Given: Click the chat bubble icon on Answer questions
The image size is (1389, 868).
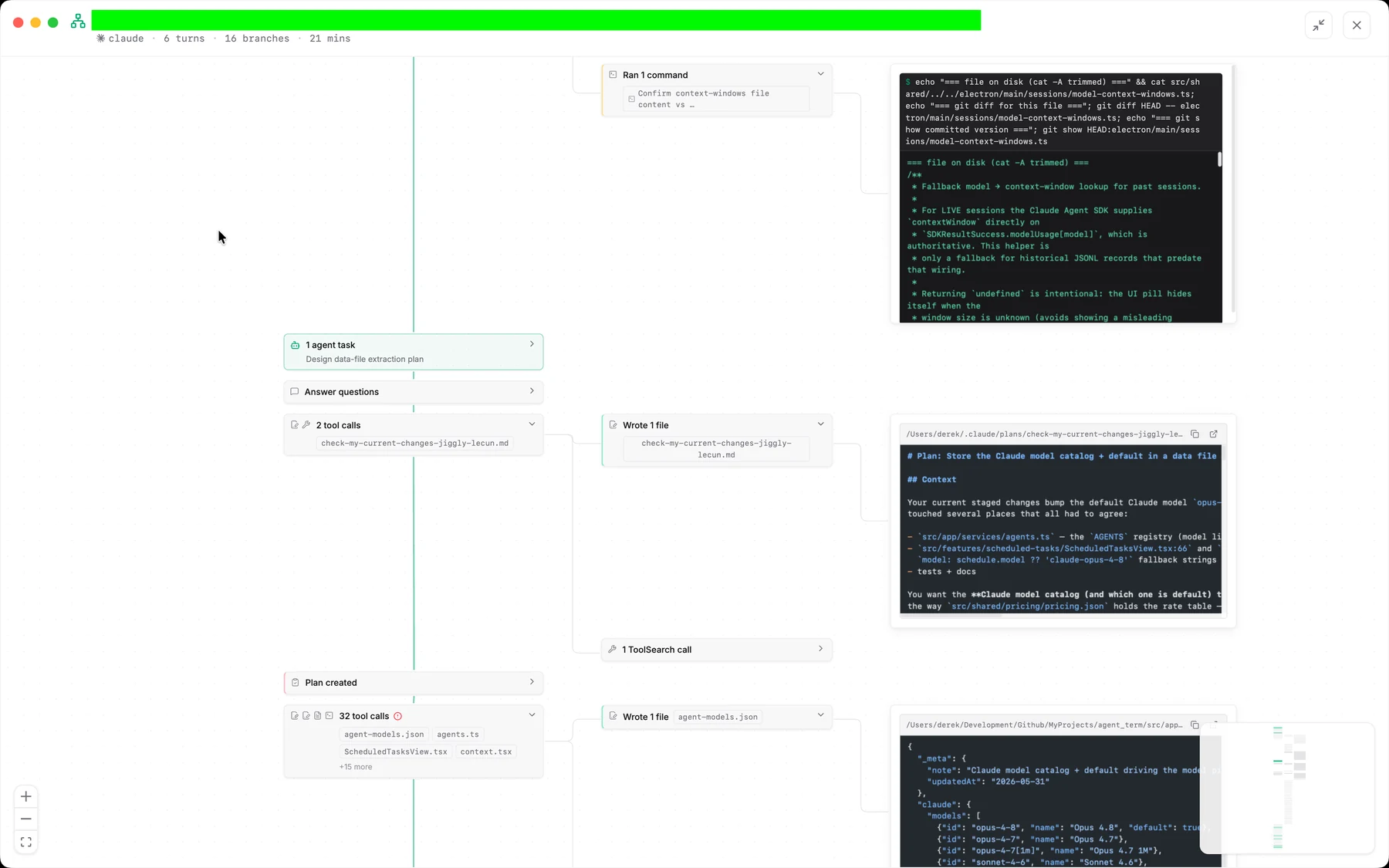Looking at the screenshot, I should point(294,392).
